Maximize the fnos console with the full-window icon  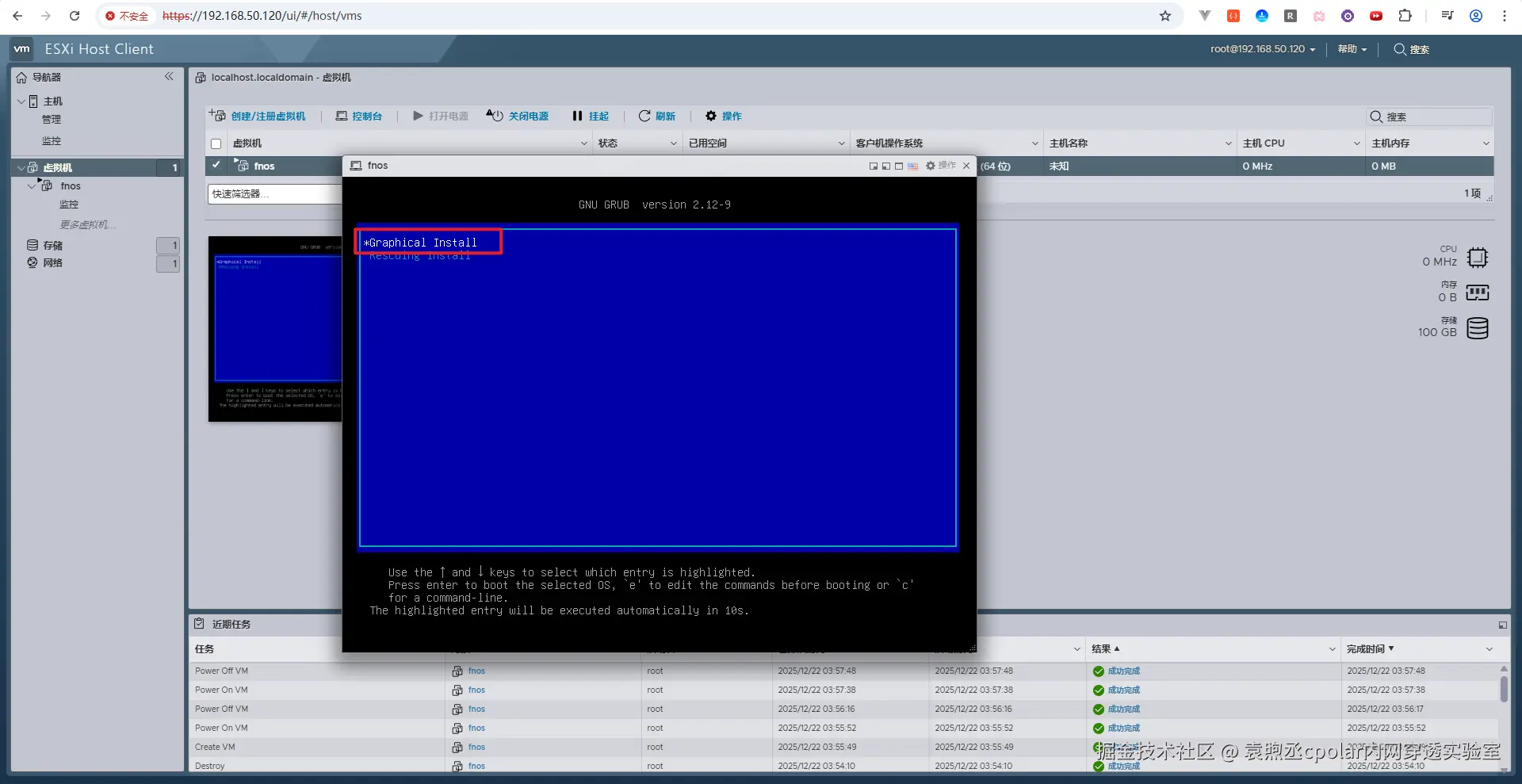[899, 166]
